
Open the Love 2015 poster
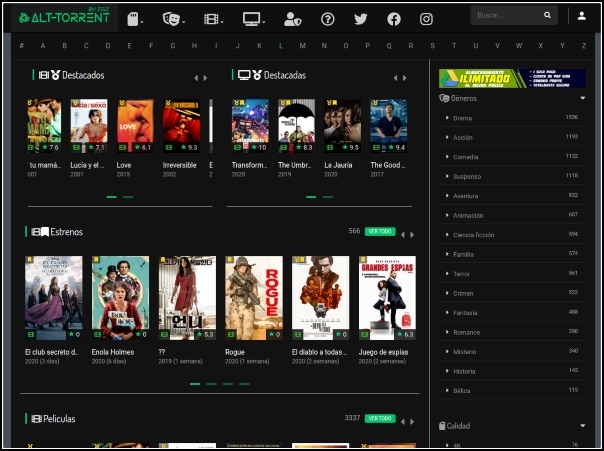coord(135,126)
